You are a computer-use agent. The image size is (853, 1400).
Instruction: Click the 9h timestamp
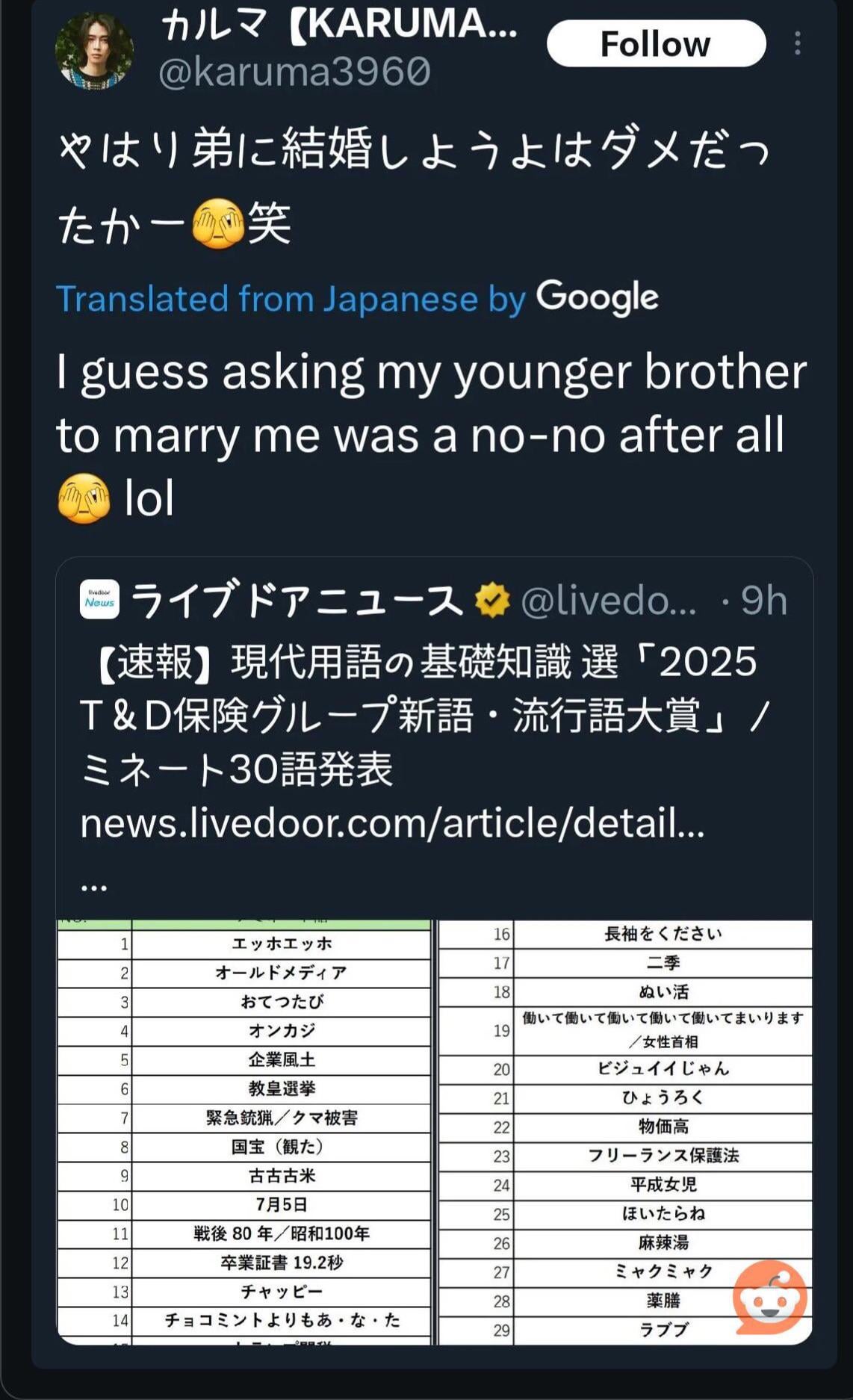coord(763,601)
